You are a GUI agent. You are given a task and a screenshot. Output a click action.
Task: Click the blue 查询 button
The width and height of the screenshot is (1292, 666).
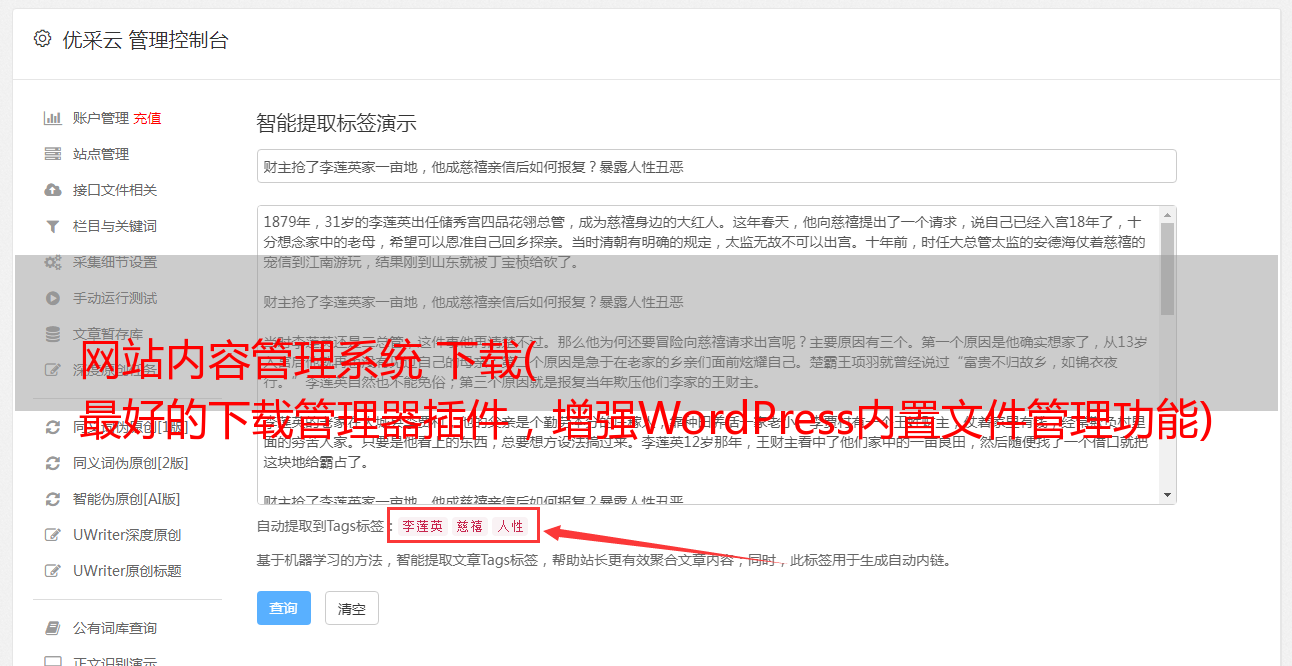coord(284,608)
